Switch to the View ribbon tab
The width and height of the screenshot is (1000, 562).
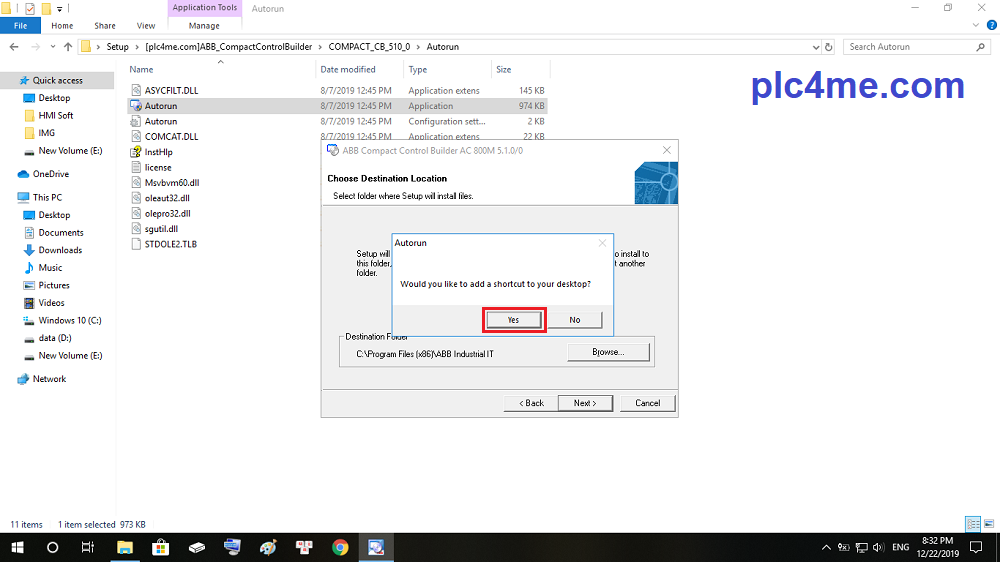tap(145, 26)
